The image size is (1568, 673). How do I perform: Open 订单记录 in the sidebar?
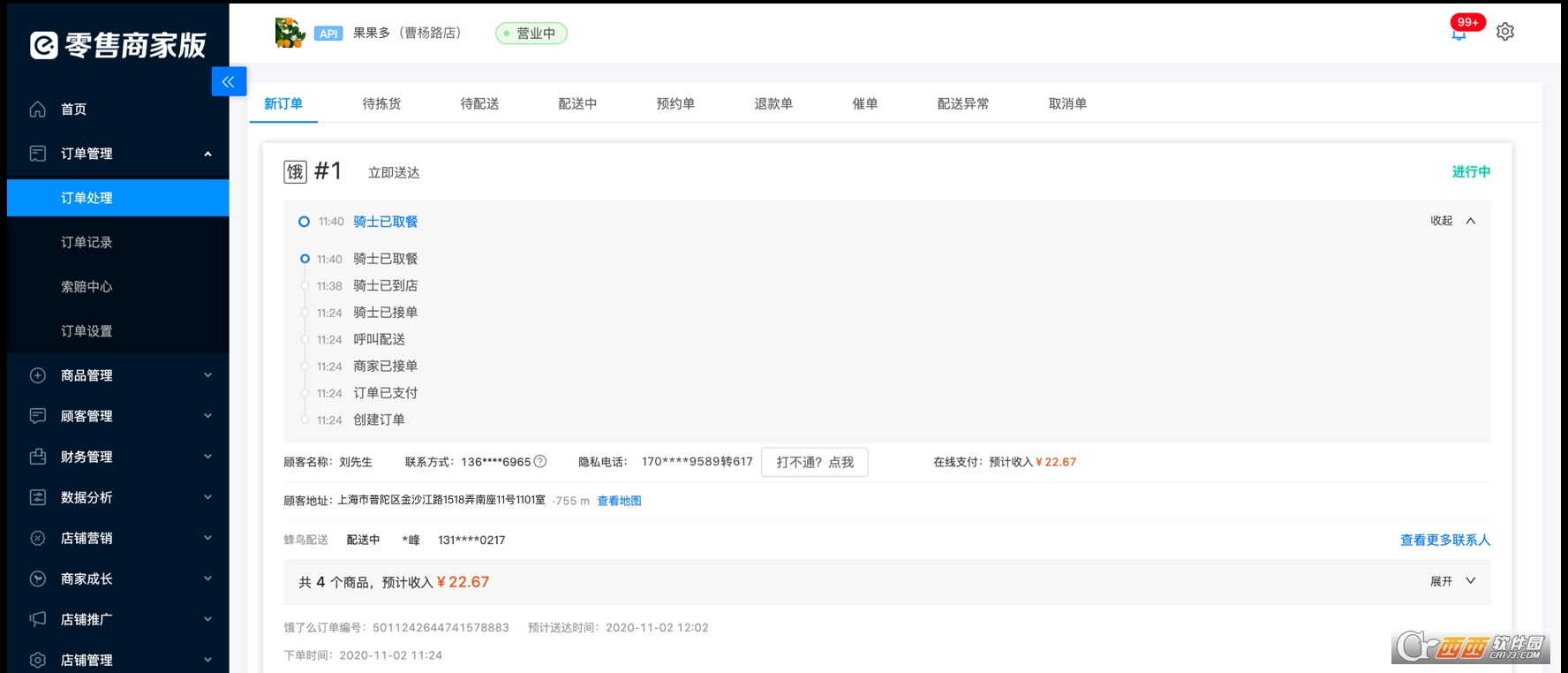coord(87,242)
